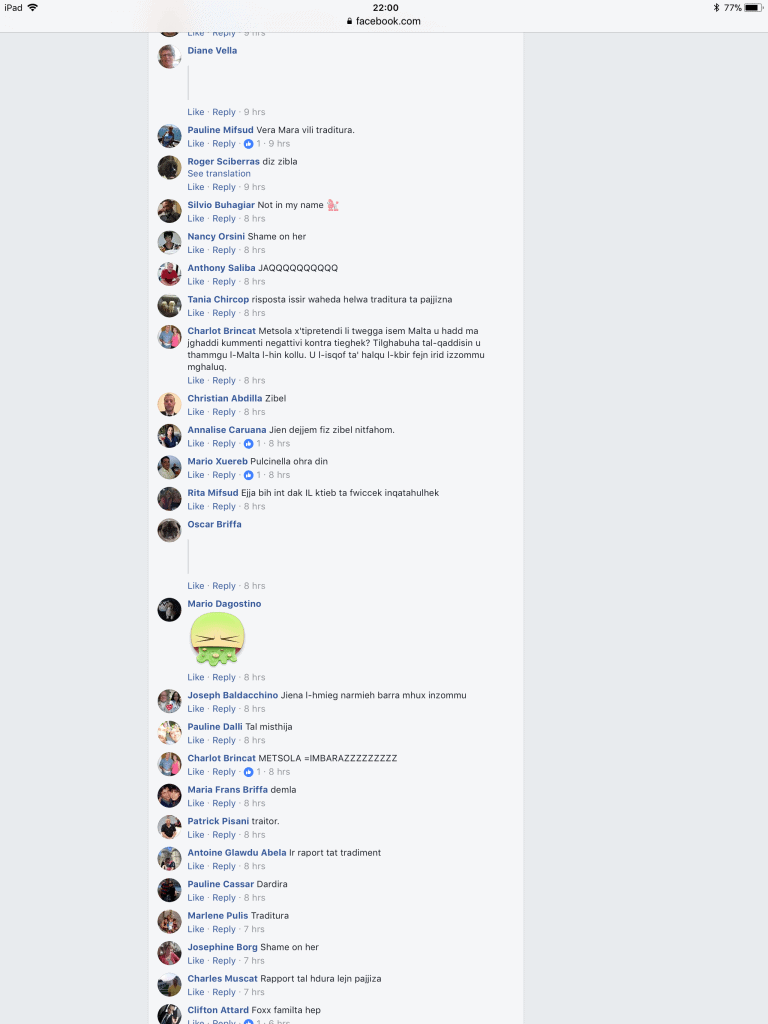The width and height of the screenshot is (768, 1024).
Task: Click like icon on Charlot Brincat's METSOLA comment
Action: click(248, 772)
